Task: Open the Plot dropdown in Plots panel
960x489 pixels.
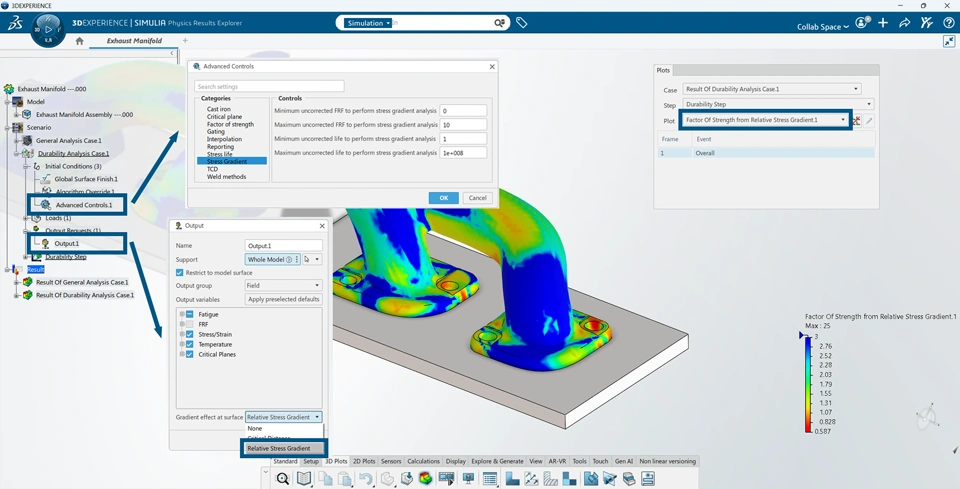Action: click(x=765, y=120)
